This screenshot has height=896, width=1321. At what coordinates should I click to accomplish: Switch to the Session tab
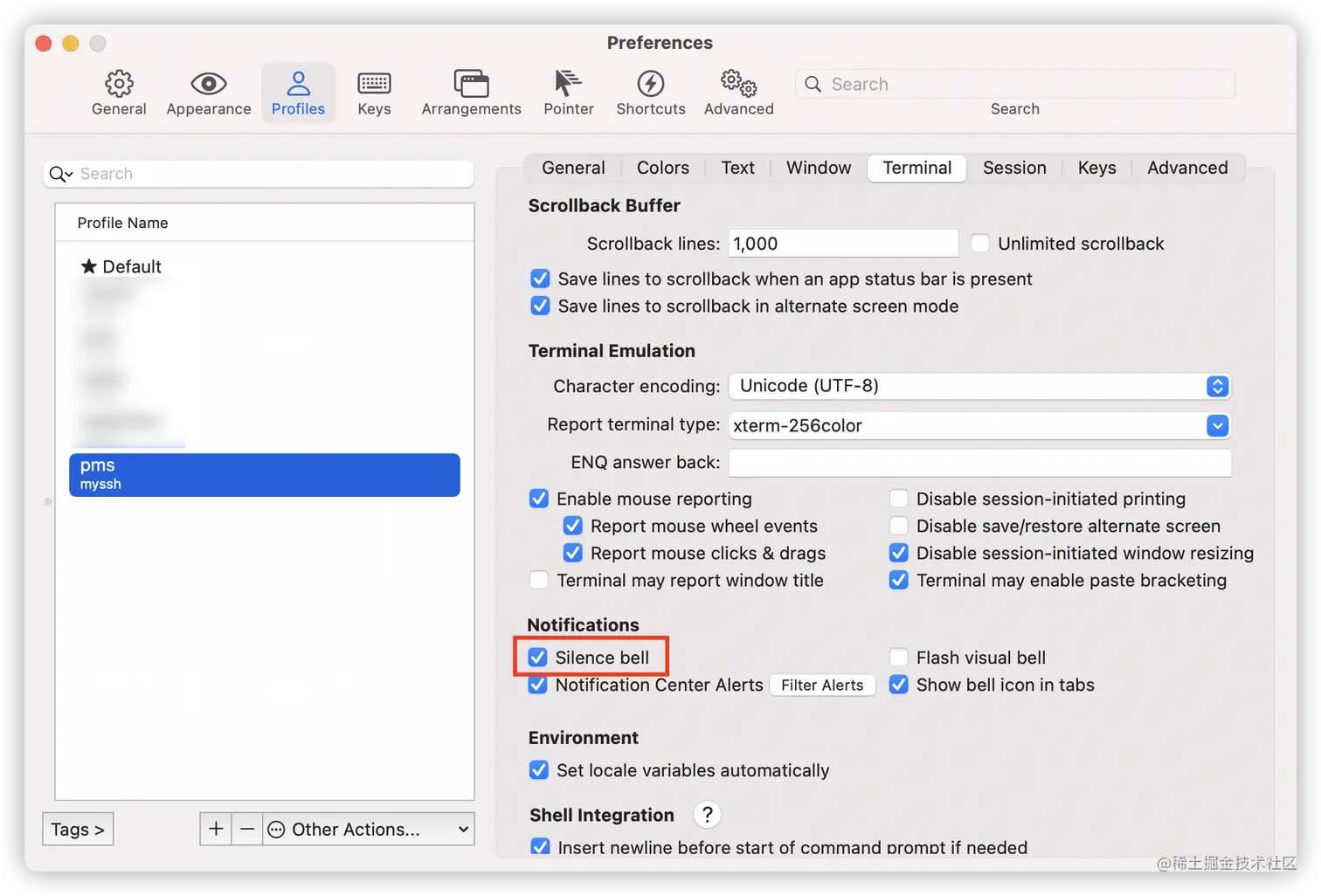pos(1014,168)
